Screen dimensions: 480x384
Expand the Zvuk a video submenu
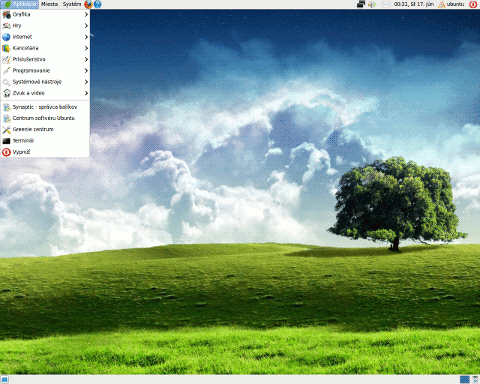coord(45,93)
